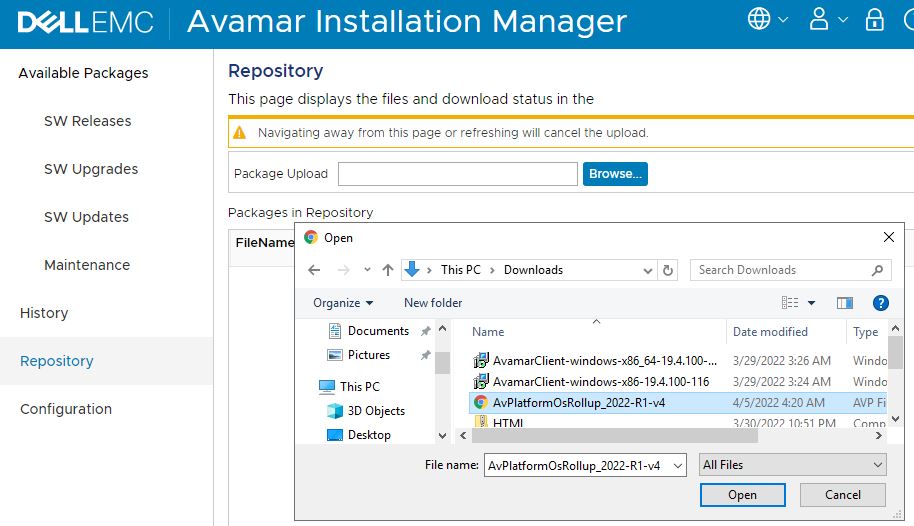Open the History sidebar item
This screenshot has width=914, height=526.
[x=44, y=313]
